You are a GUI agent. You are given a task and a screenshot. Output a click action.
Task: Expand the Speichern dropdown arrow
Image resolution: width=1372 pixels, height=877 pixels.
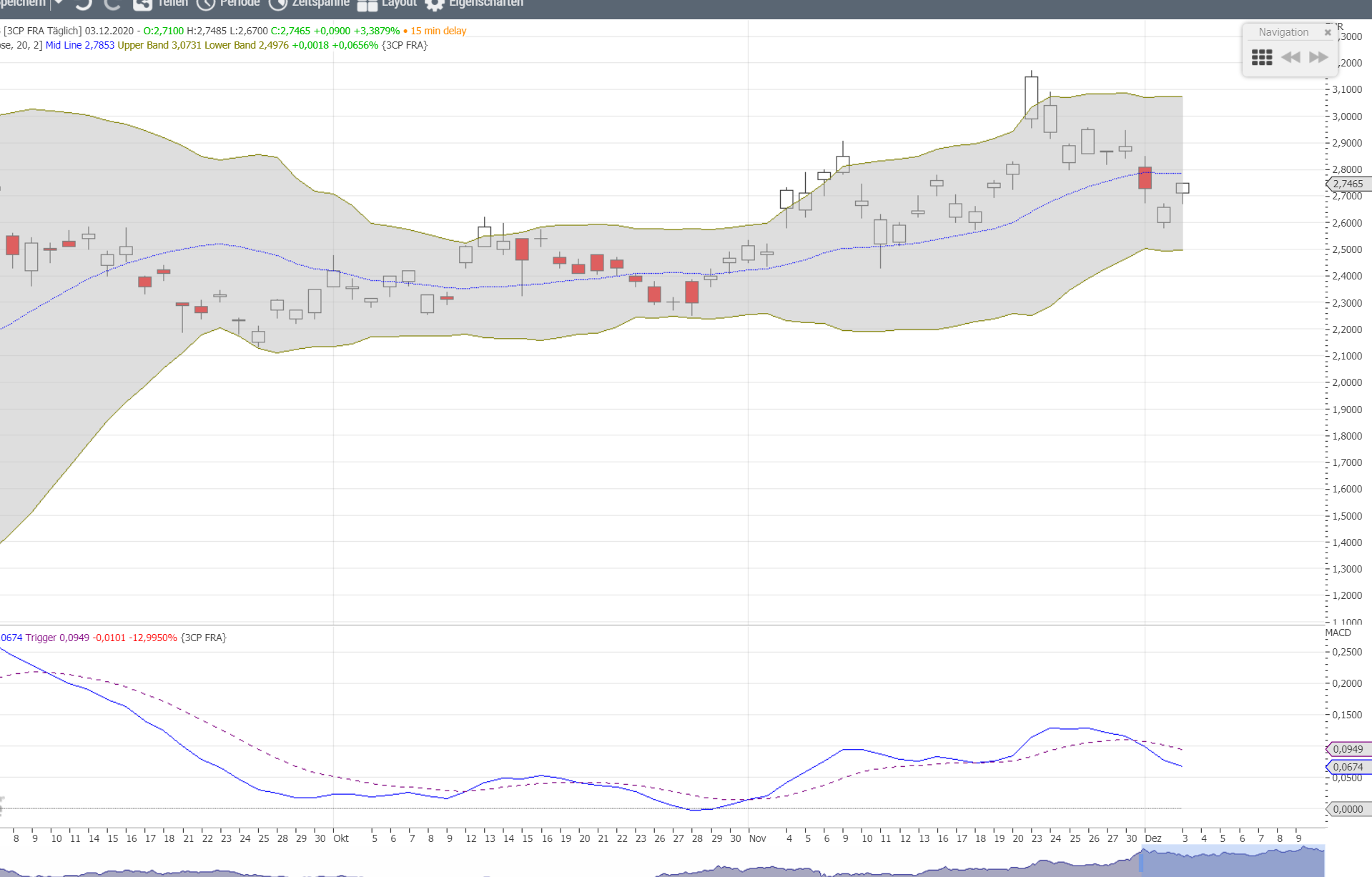point(59,4)
